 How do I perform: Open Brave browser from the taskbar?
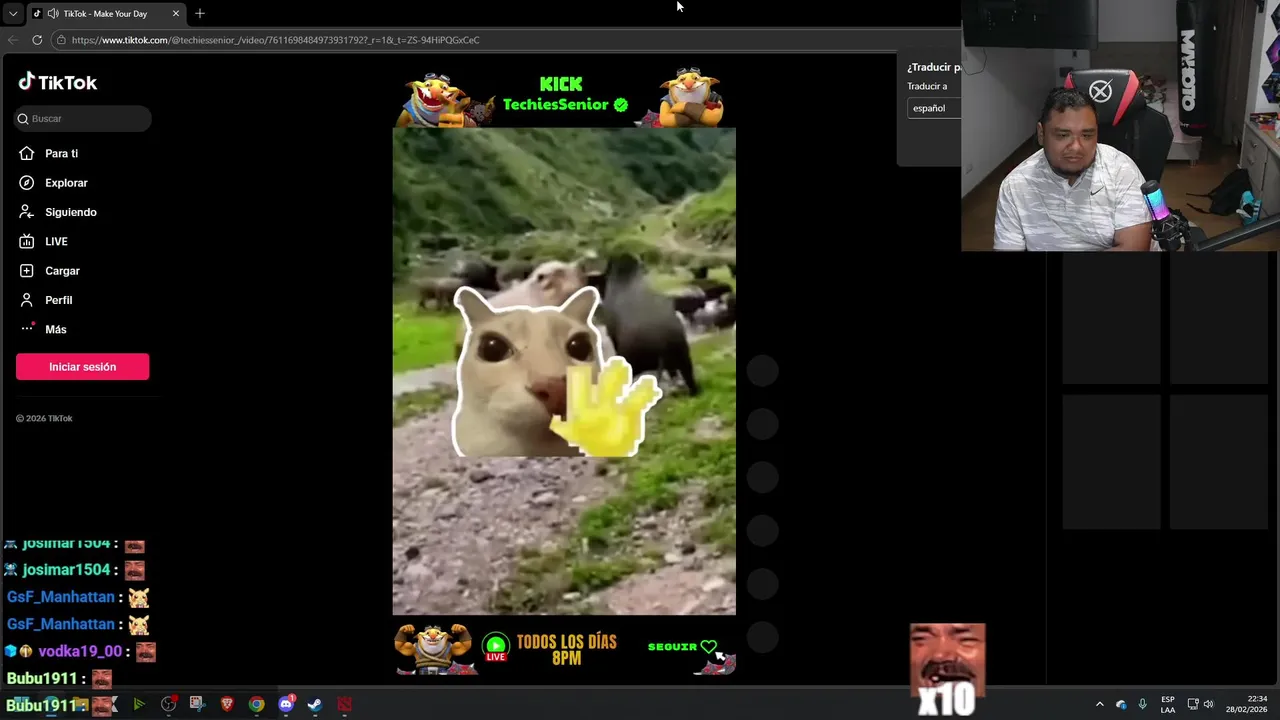coord(227,704)
